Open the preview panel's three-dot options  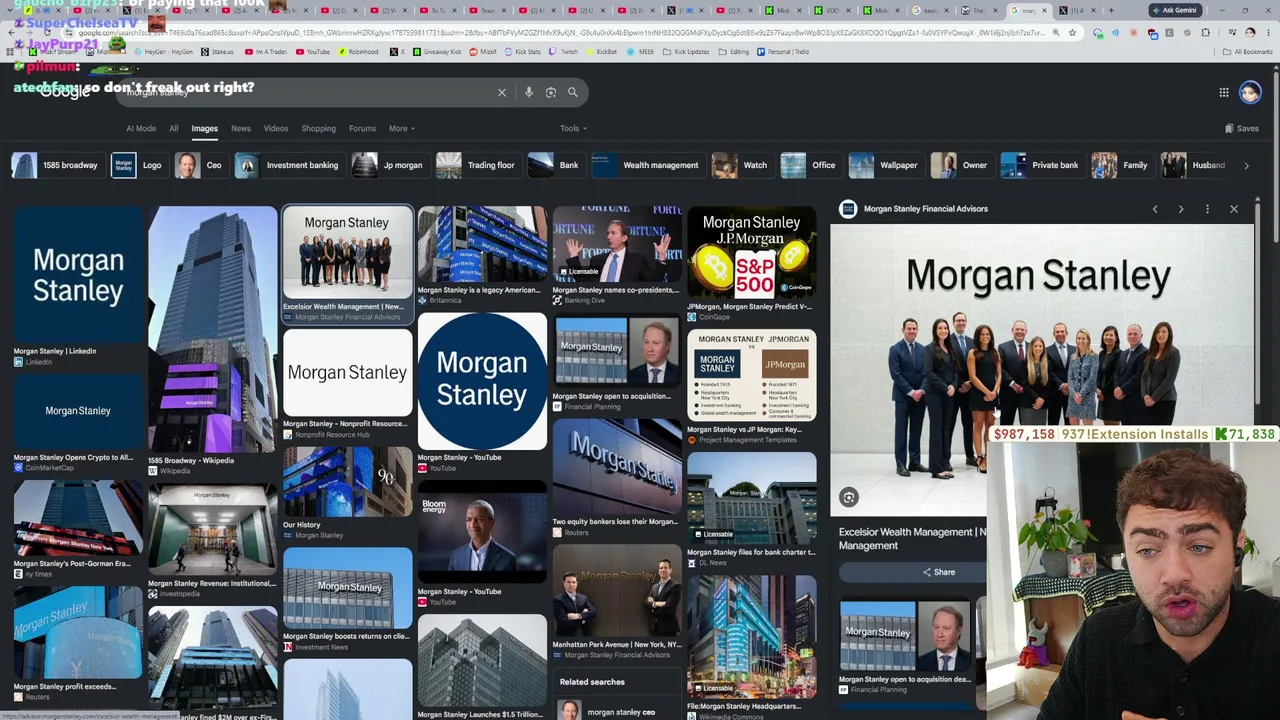point(1207,209)
